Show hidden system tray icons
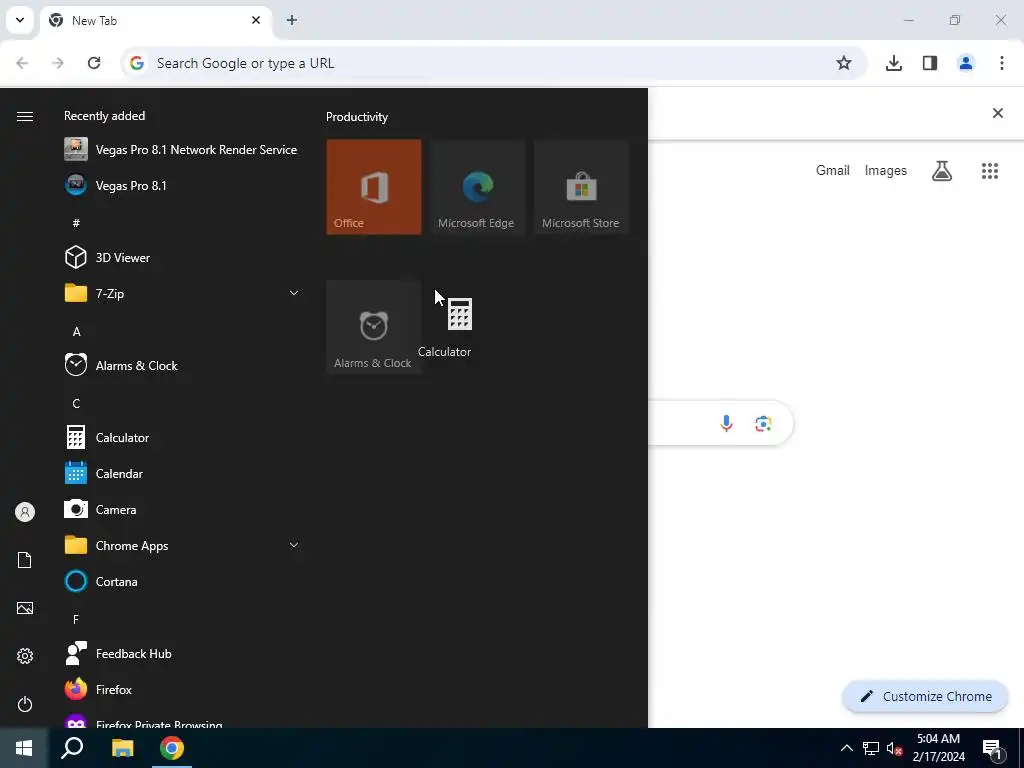The image size is (1024, 768). pyautogui.click(x=846, y=748)
